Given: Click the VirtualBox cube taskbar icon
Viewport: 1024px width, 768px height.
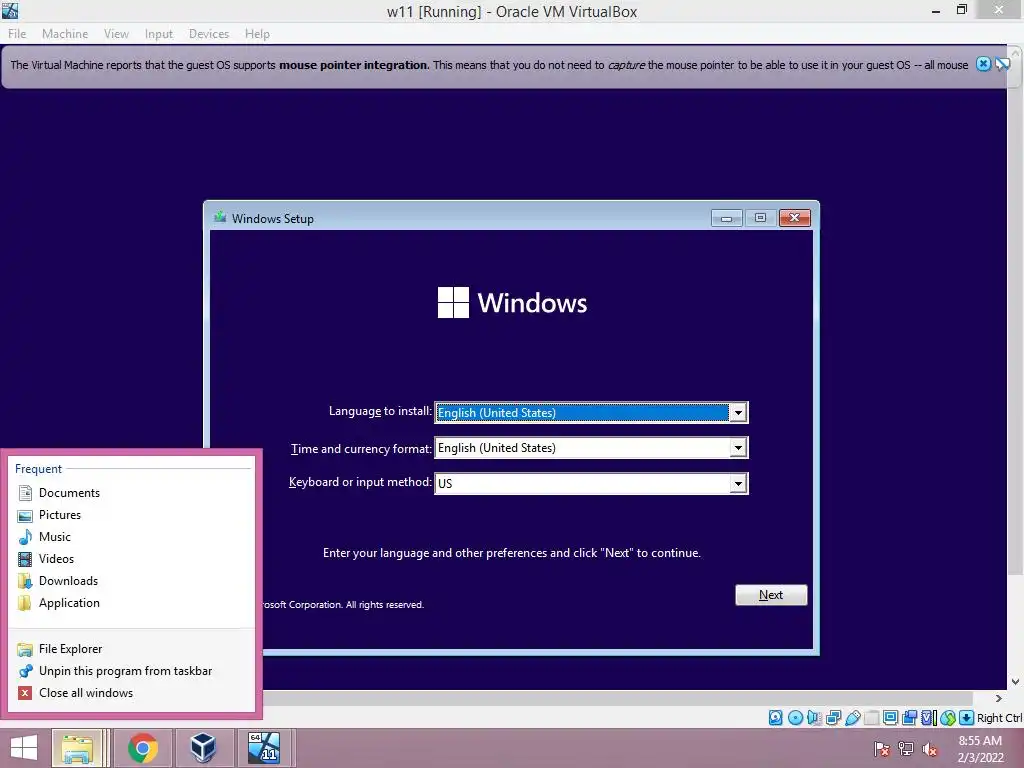Looking at the screenshot, I should click(x=203, y=748).
